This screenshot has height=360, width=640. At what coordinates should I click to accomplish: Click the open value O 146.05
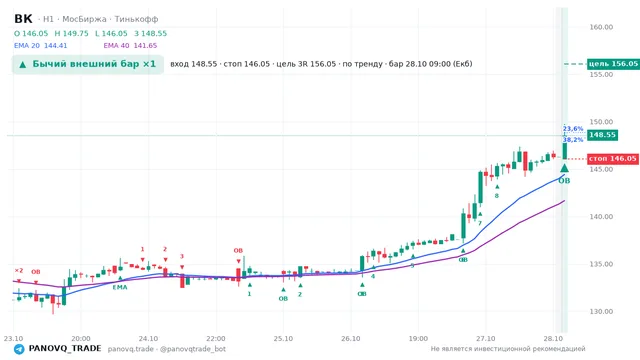click(31, 33)
